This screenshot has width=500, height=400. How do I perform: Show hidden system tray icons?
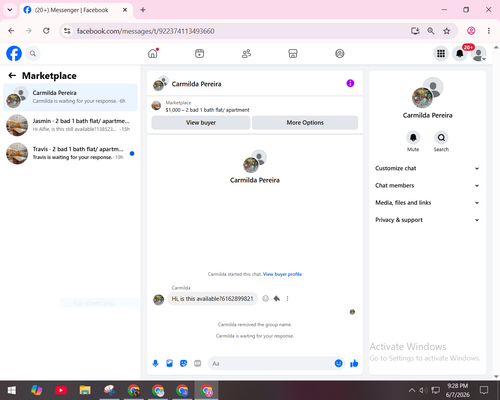412,390
